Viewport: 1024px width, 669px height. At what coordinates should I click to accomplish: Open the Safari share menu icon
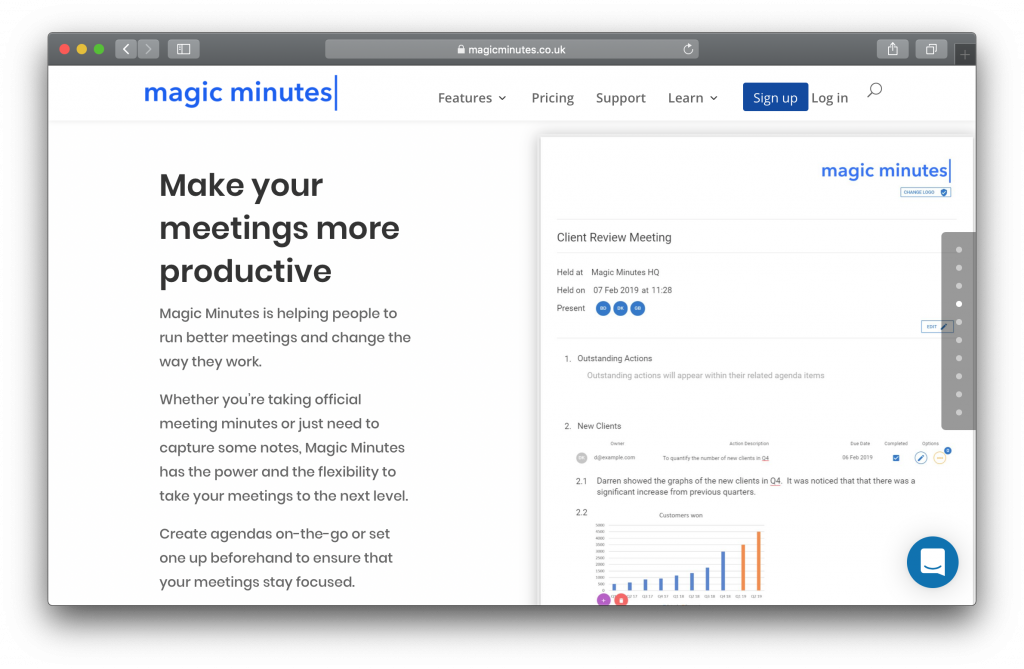pos(893,49)
